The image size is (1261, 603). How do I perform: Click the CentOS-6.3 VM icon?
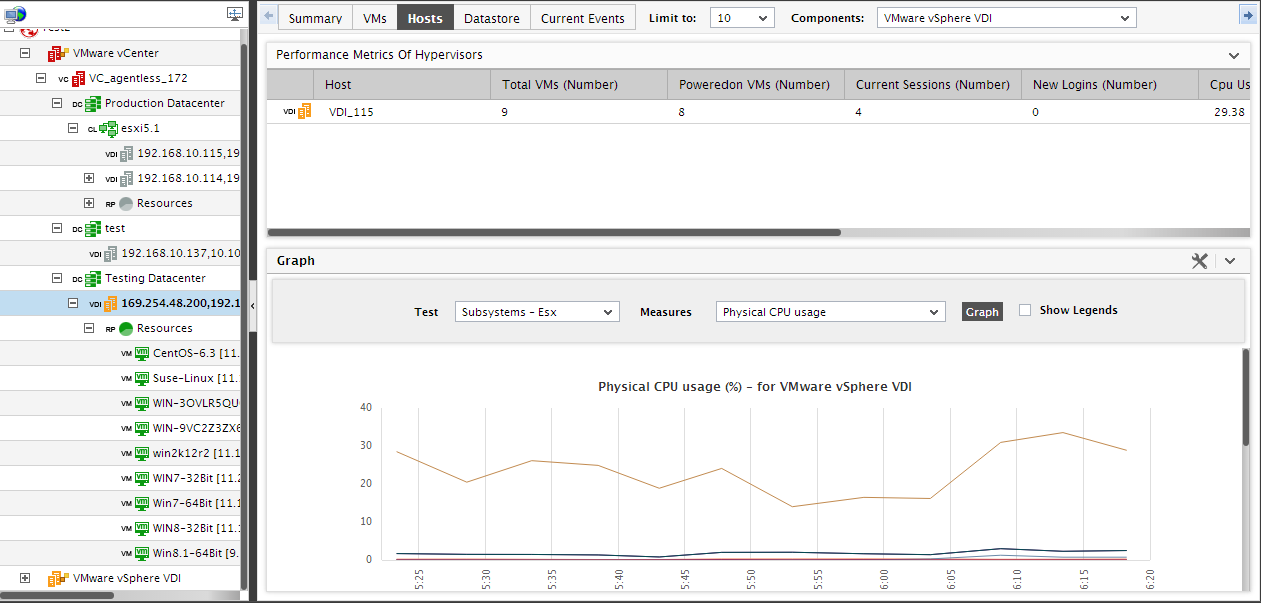[x=142, y=353]
